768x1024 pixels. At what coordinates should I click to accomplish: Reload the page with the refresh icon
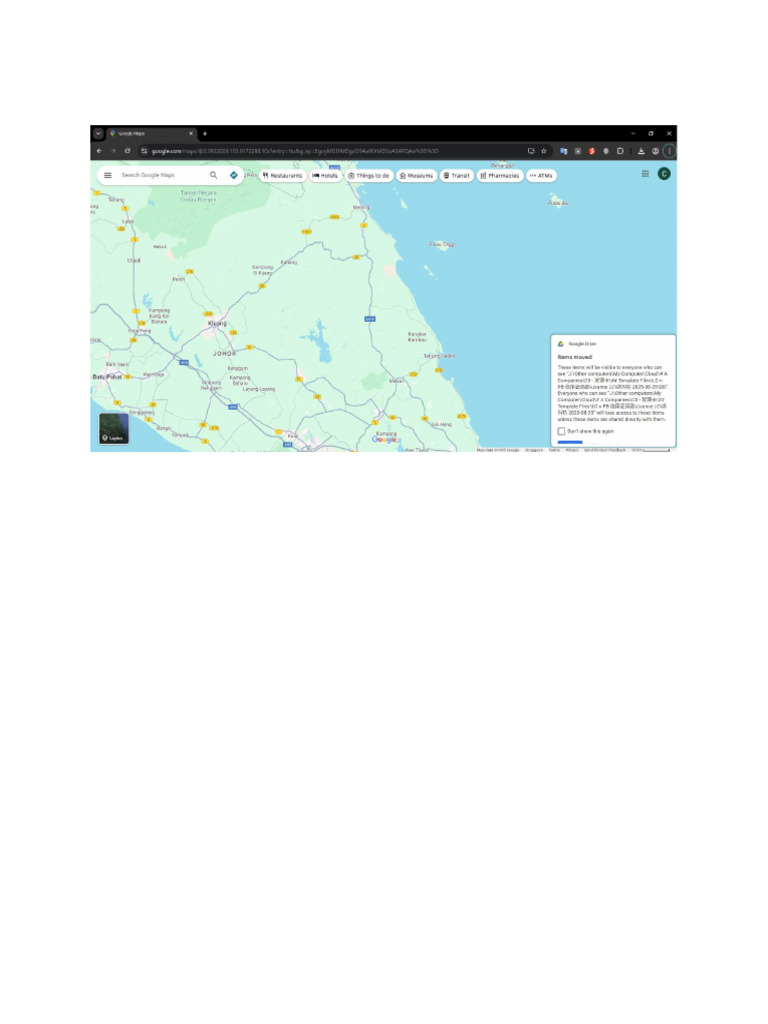click(127, 151)
